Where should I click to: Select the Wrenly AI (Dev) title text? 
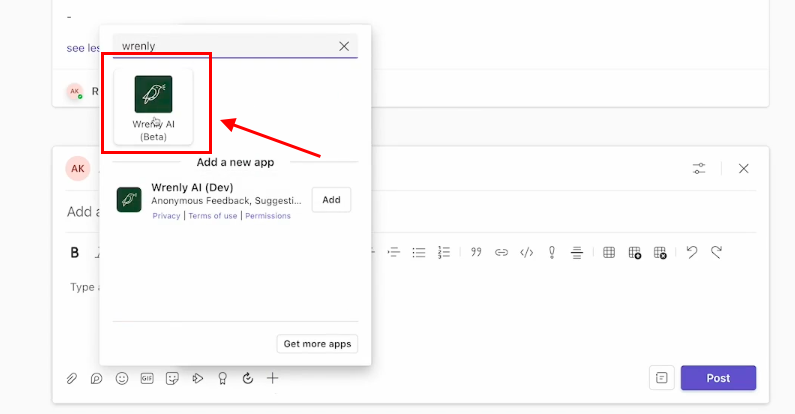(192, 187)
